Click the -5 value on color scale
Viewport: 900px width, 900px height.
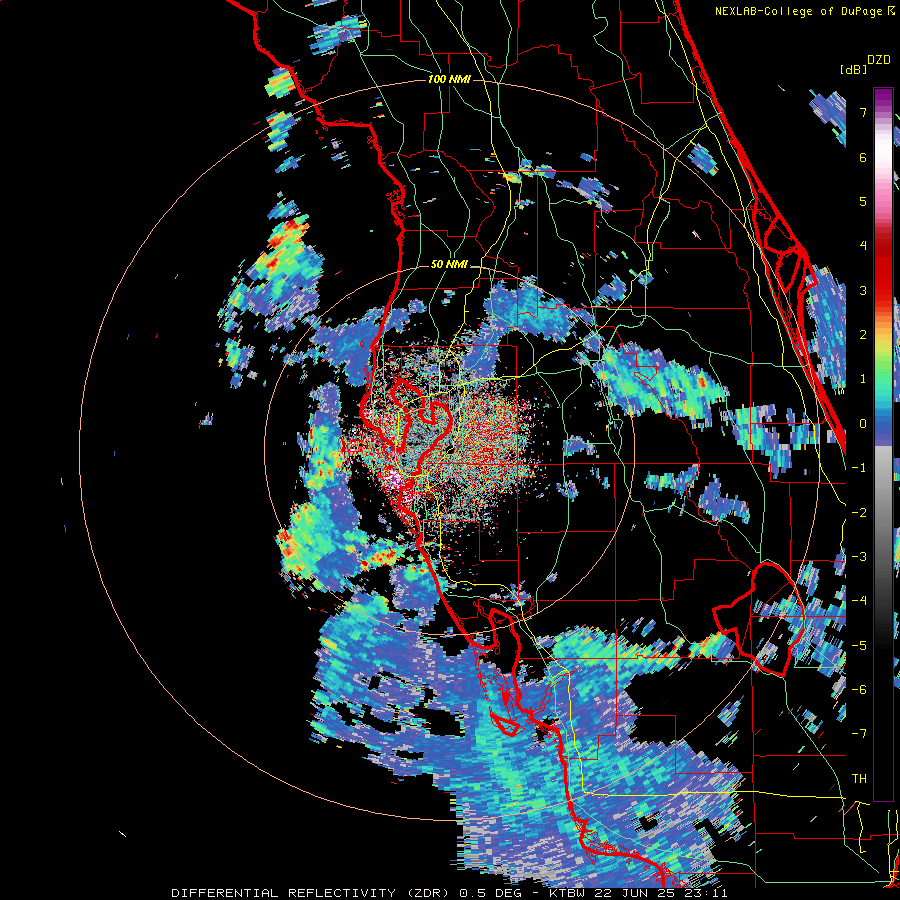tap(859, 646)
